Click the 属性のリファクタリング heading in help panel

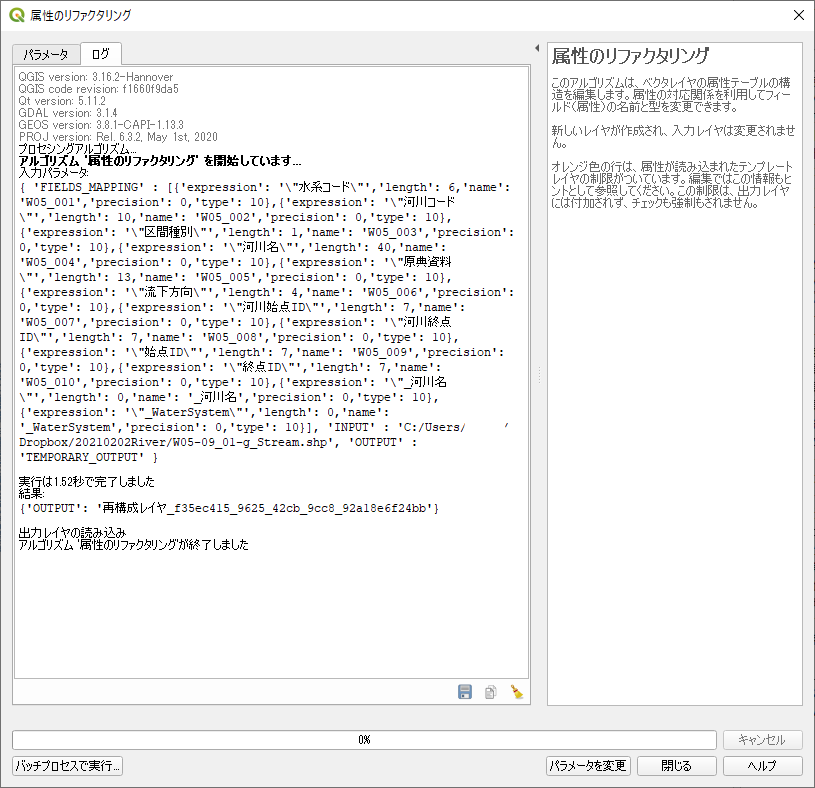[630, 57]
